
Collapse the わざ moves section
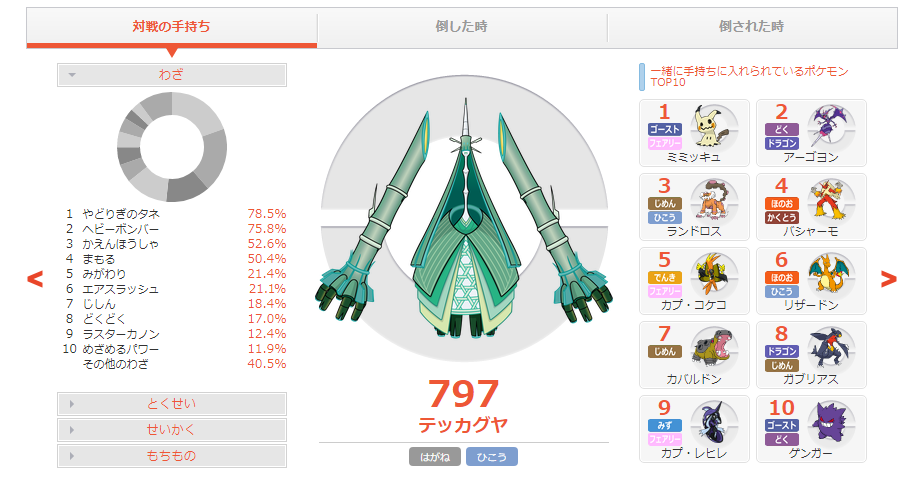(x=171, y=75)
